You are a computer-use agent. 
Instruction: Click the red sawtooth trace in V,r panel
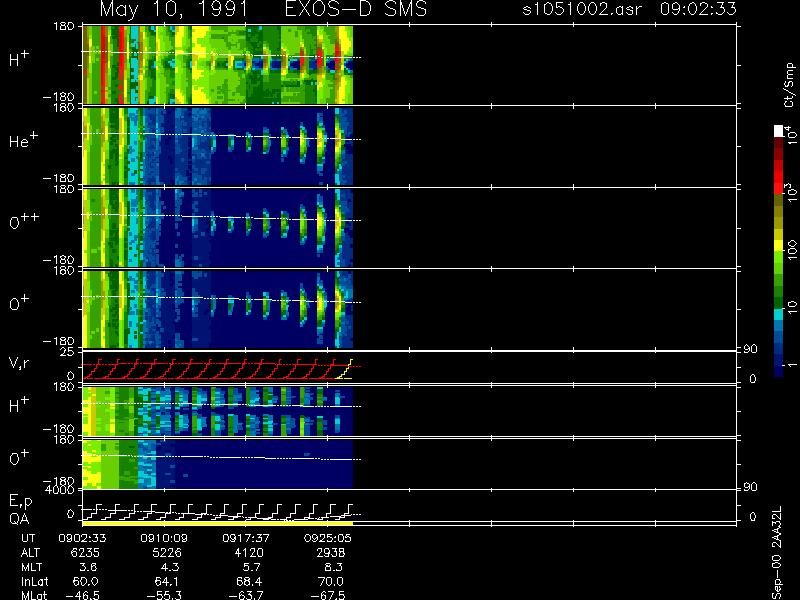[208, 369]
